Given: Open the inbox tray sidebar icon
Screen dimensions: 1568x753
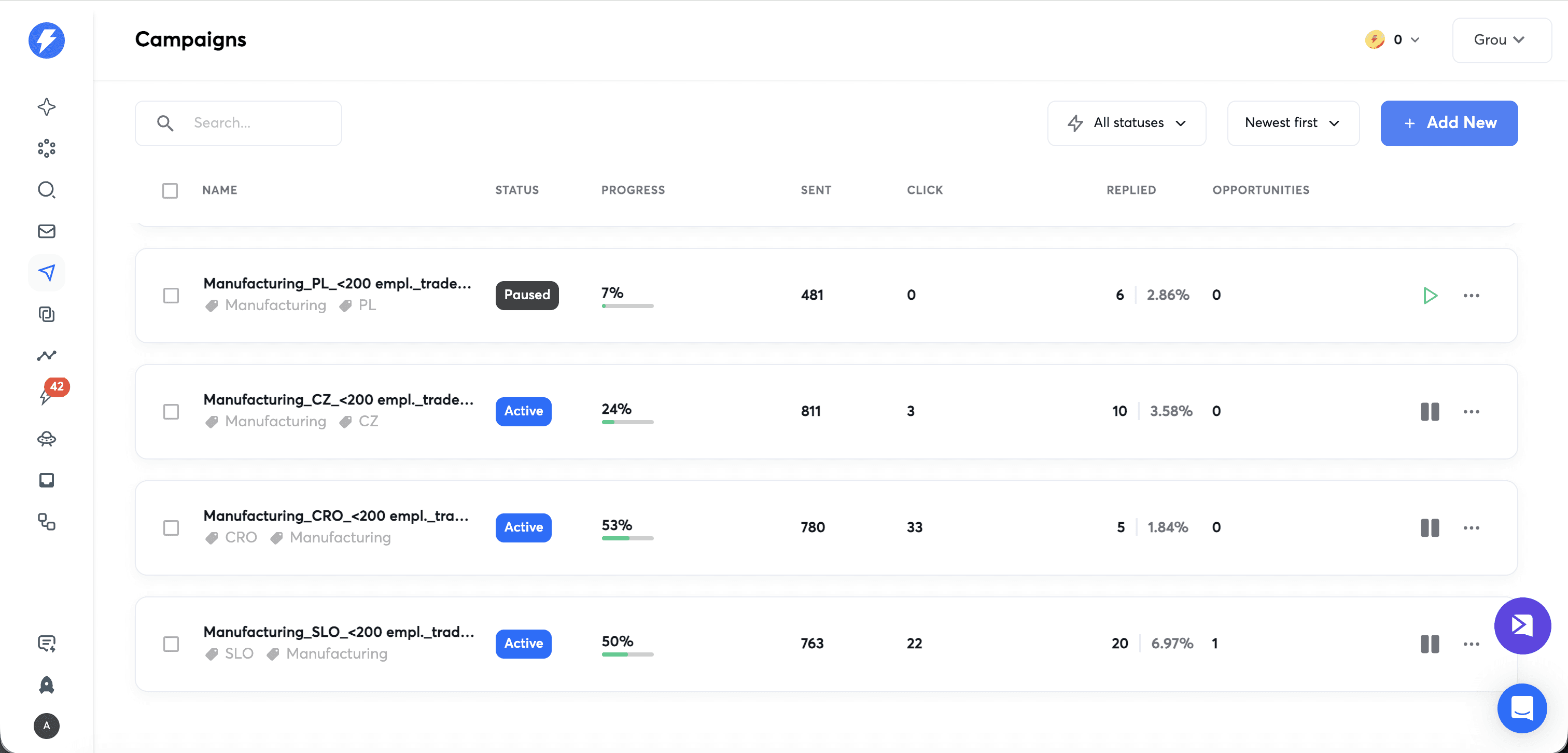Looking at the screenshot, I should pos(46,480).
